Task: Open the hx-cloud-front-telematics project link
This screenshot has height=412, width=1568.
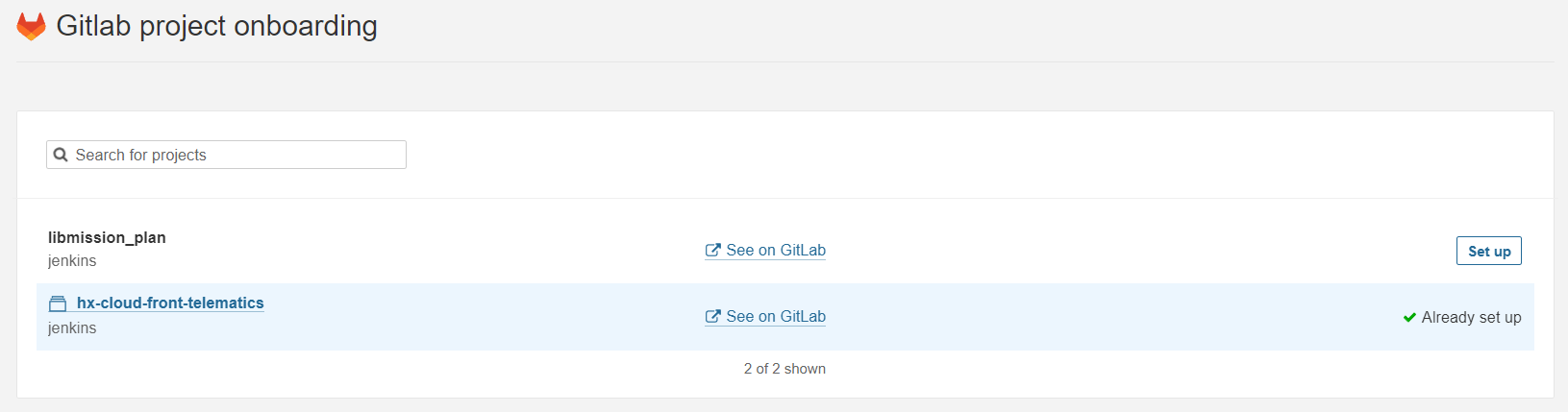Action: (170, 303)
